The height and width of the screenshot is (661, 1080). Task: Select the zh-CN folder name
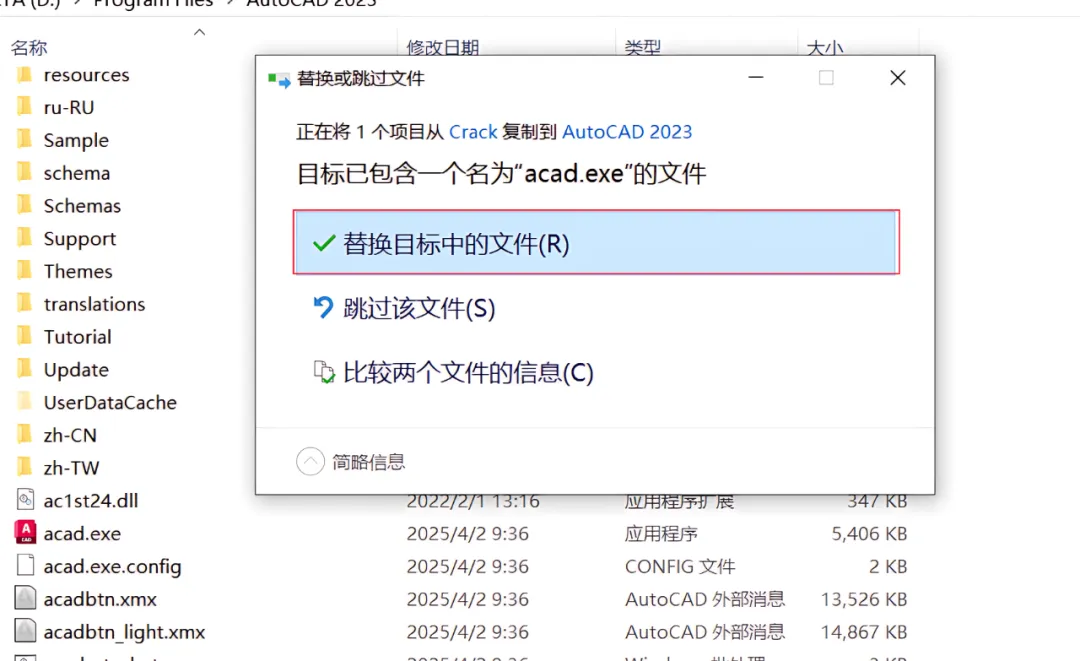(x=70, y=435)
